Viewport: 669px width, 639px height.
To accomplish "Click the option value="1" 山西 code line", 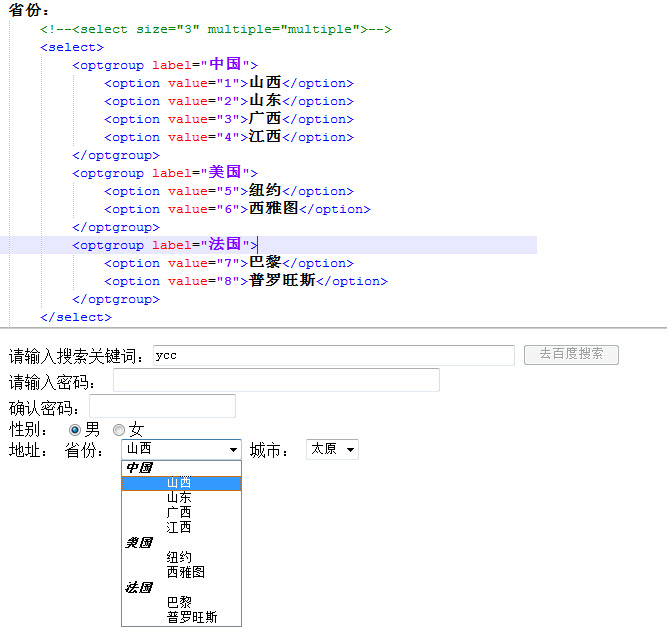I will pyautogui.click(x=229, y=83).
